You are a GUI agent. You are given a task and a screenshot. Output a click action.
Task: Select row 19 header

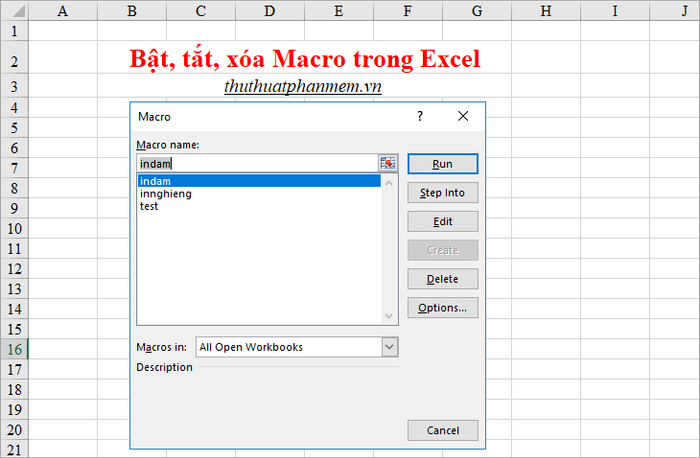[x=14, y=409]
